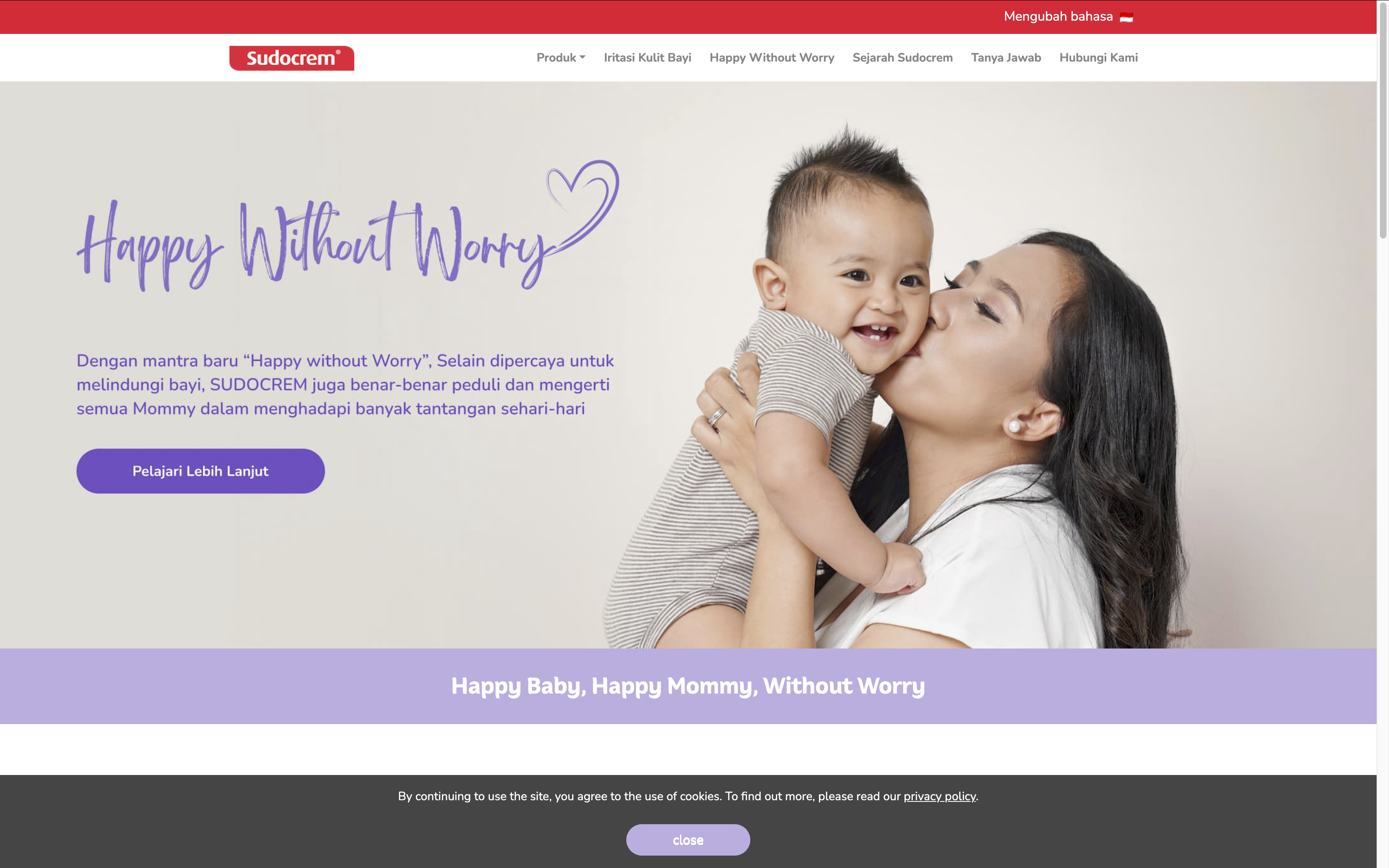The height and width of the screenshot is (868, 1389).
Task: Open Happy Without Worry menu item
Action: pos(771,57)
